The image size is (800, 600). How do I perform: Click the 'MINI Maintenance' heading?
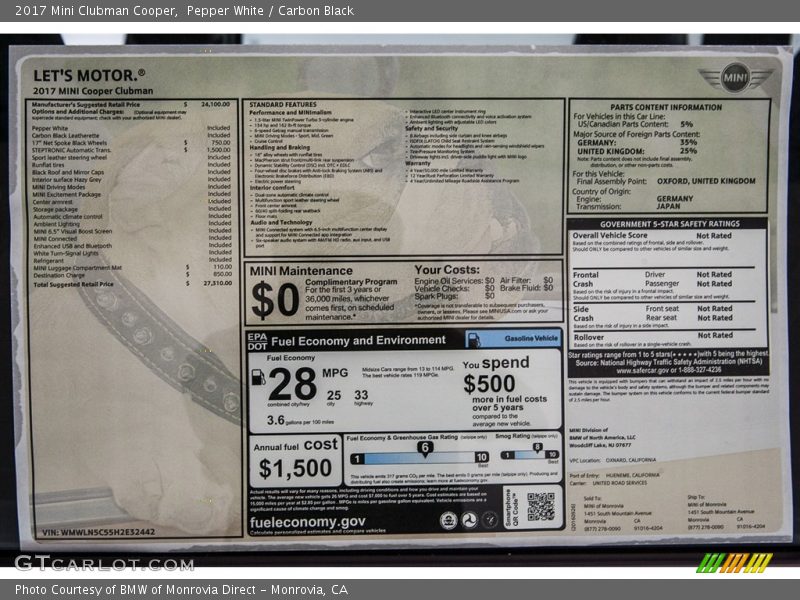tap(301, 271)
